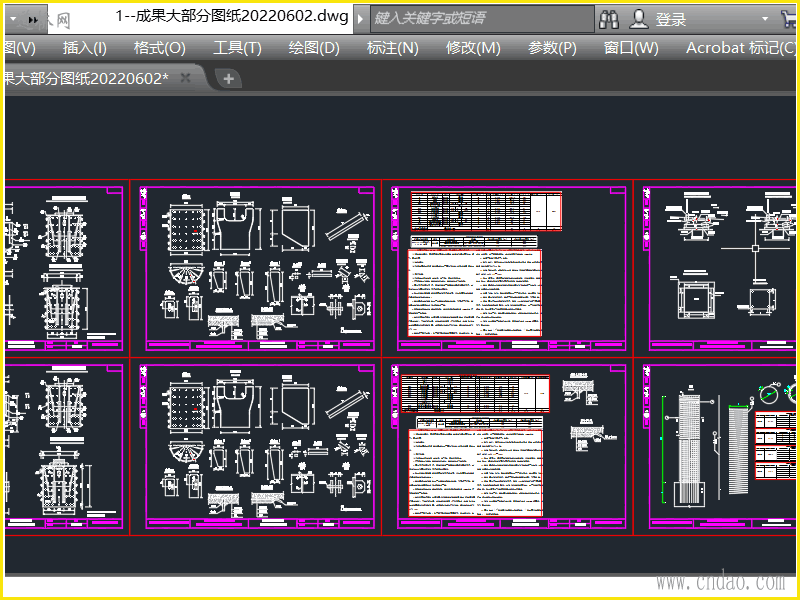
Task: Expand the arrow left of search box
Action: tap(360, 19)
